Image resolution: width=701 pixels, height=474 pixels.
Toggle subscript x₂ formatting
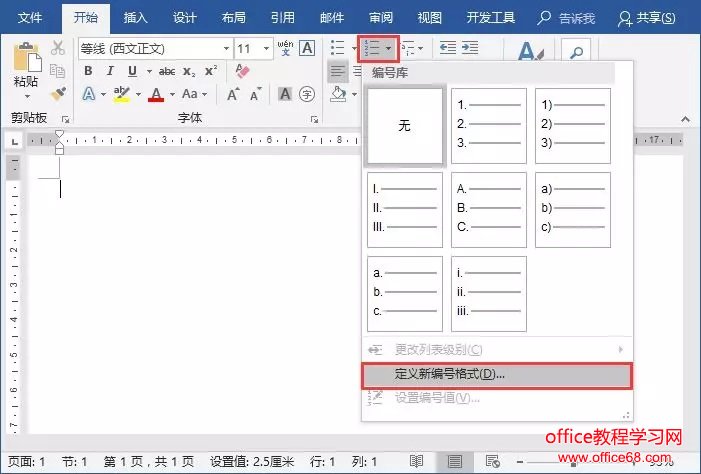[189, 72]
